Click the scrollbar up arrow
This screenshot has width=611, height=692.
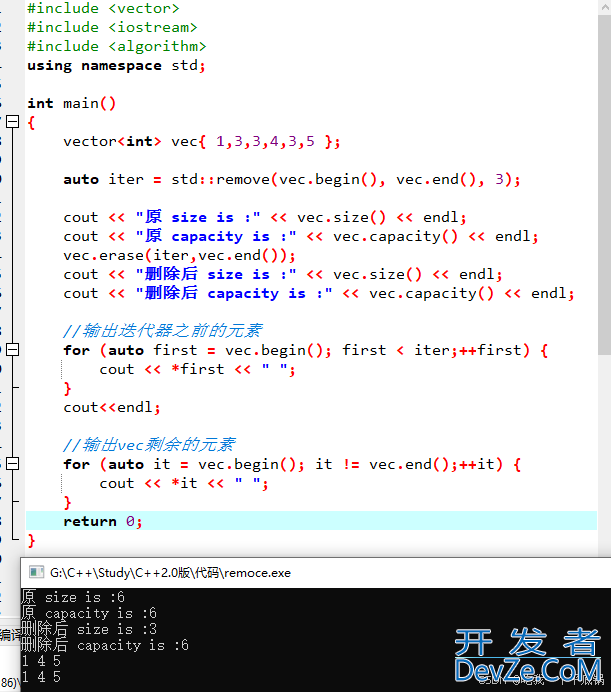click(x=604, y=7)
